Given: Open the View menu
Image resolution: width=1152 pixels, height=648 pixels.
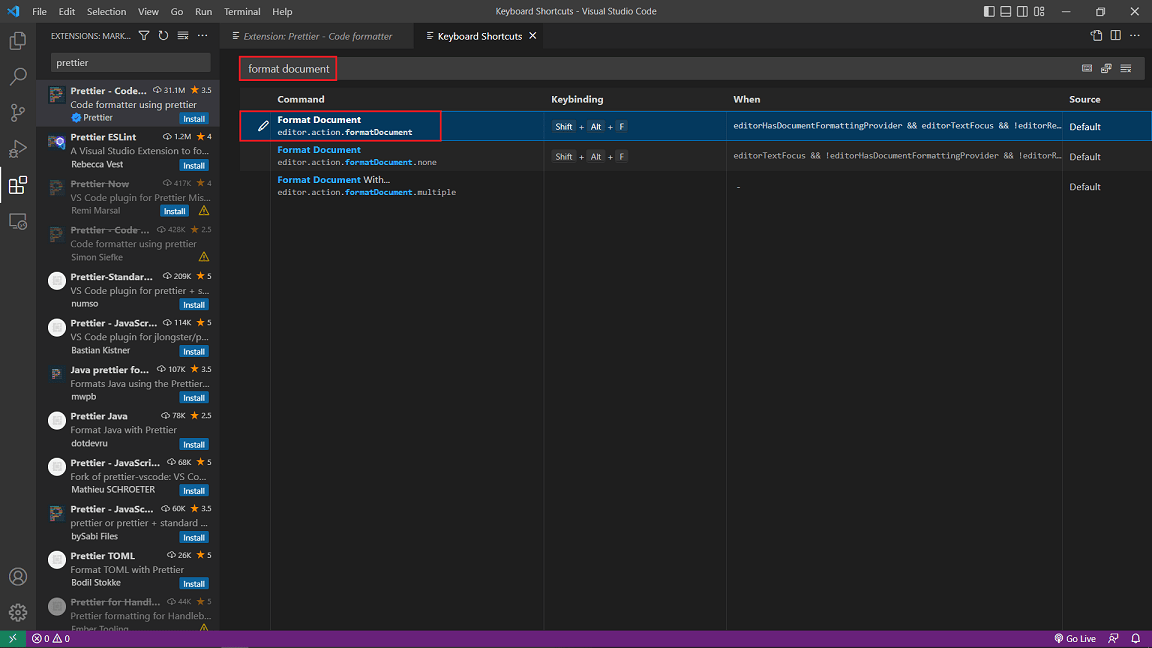Looking at the screenshot, I should (148, 12).
